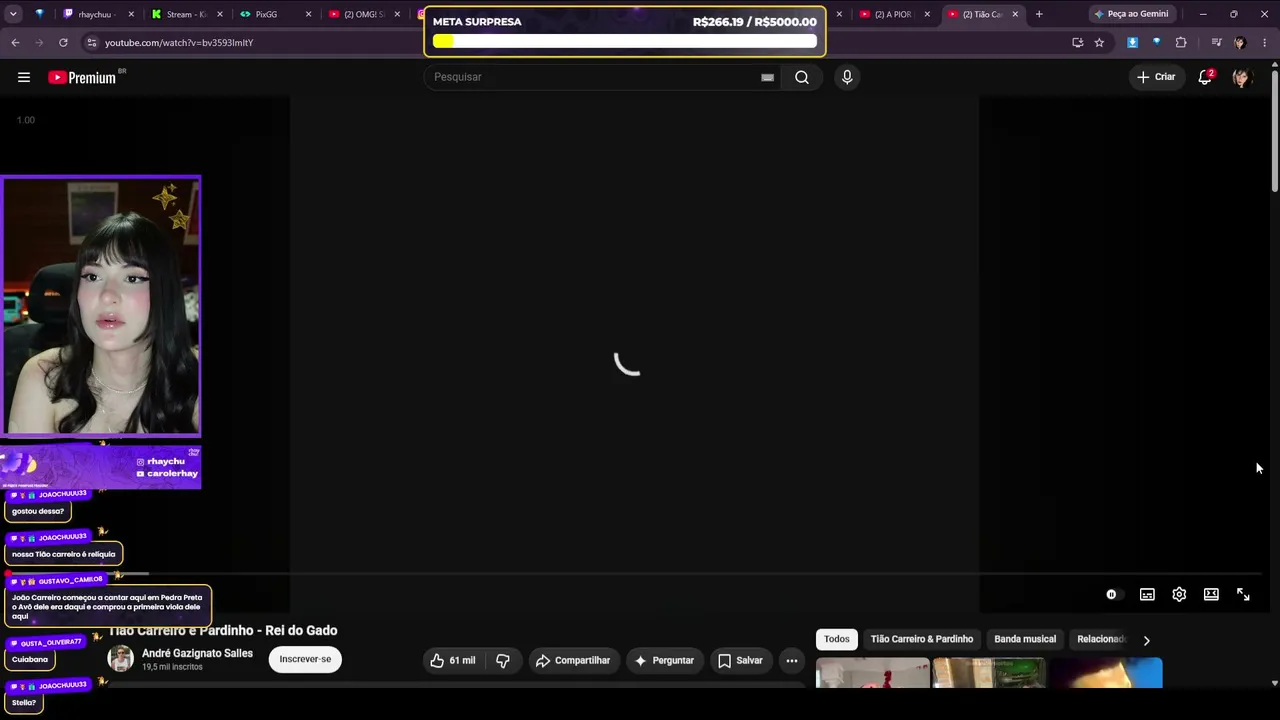This screenshot has width=1280, height=720.
Task: Subscribe with the Inscrever-se button
Action: point(305,659)
